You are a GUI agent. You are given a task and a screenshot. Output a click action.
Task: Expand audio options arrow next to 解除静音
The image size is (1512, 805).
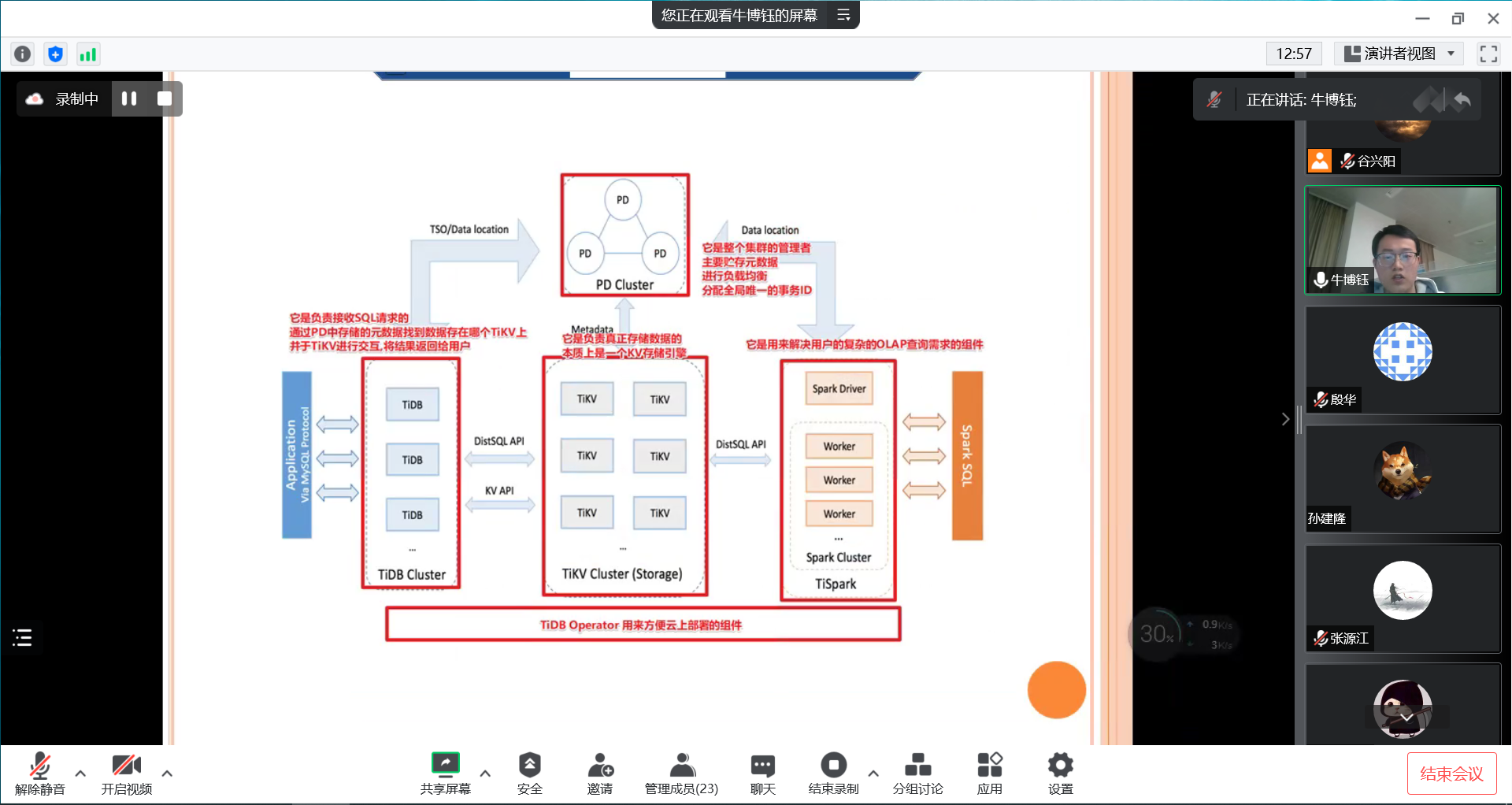(x=80, y=773)
